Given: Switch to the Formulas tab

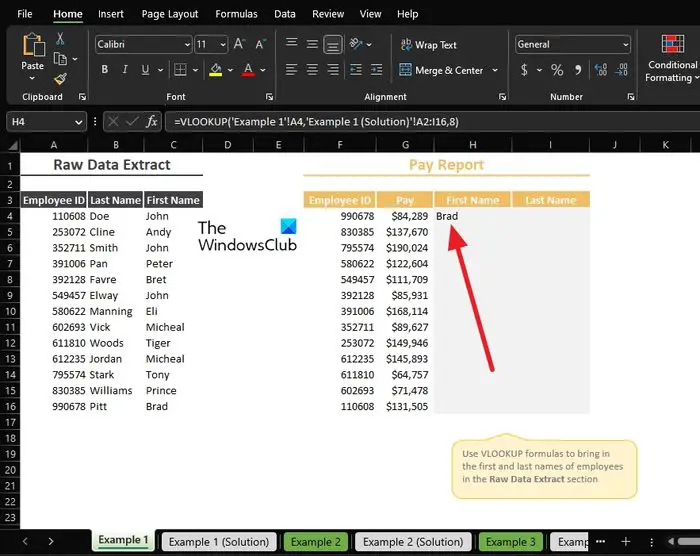Looking at the screenshot, I should pos(236,14).
